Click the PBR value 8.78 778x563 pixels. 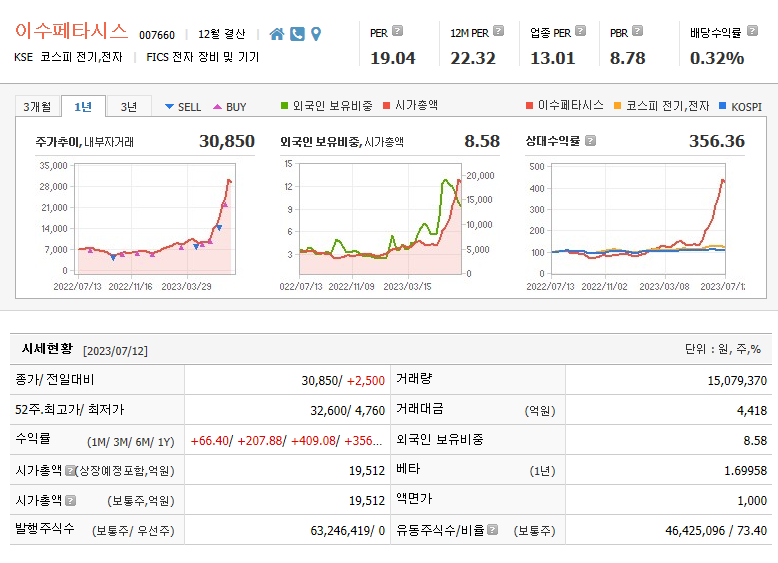tap(628, 58)
